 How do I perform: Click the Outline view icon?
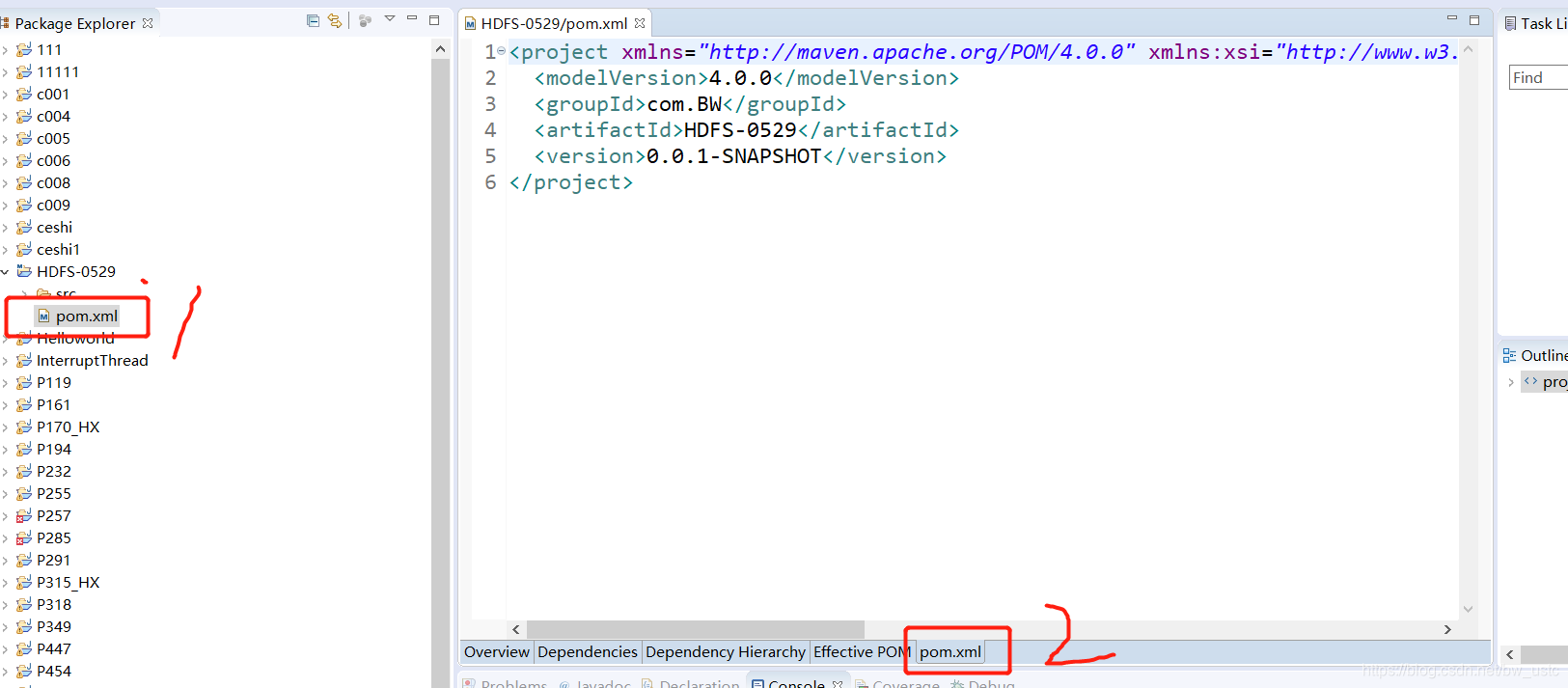pyautogui.click(x=1509, y=355)
